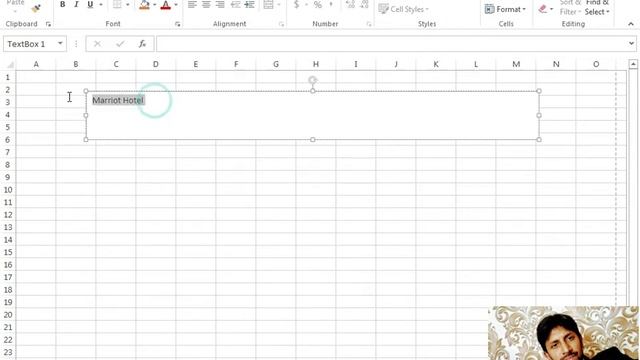The width and height of the screenshot is (640, 360).
Task: Center the text horizontally
Action: coord(206,4)
